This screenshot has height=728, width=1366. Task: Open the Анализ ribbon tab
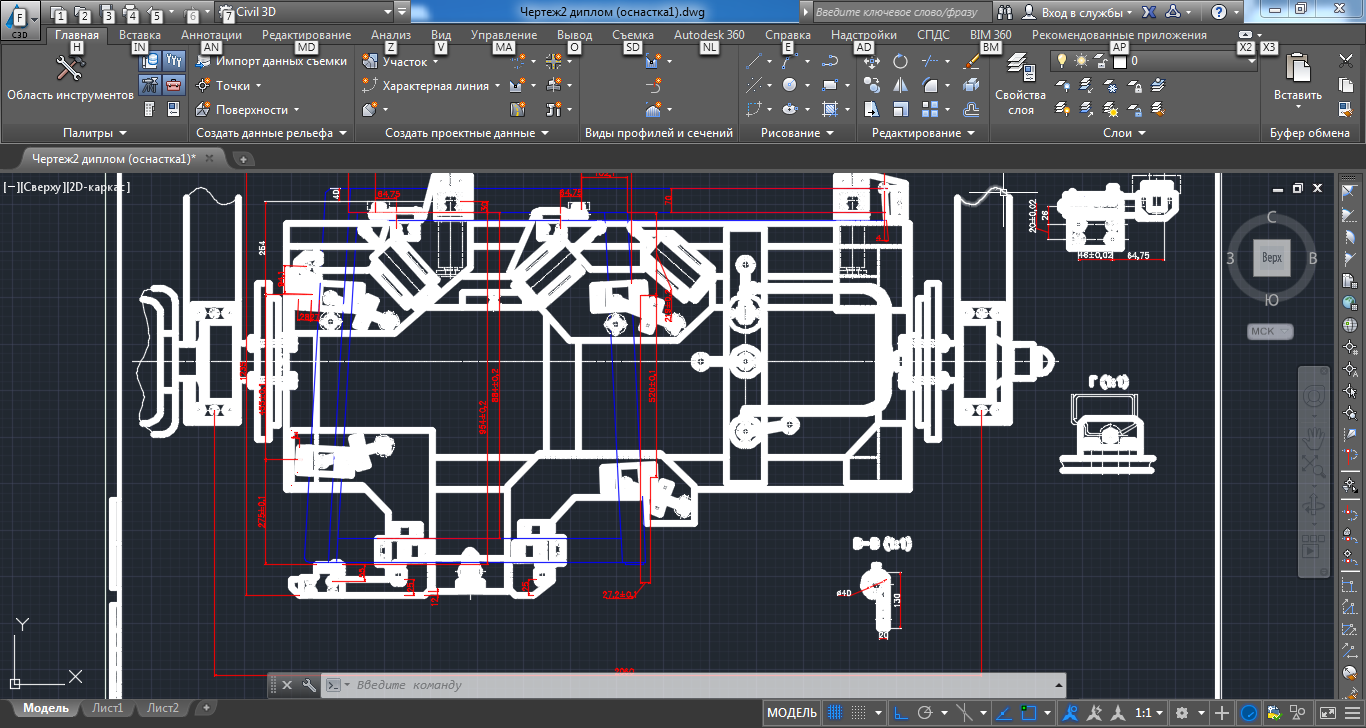tap(390, 35)
